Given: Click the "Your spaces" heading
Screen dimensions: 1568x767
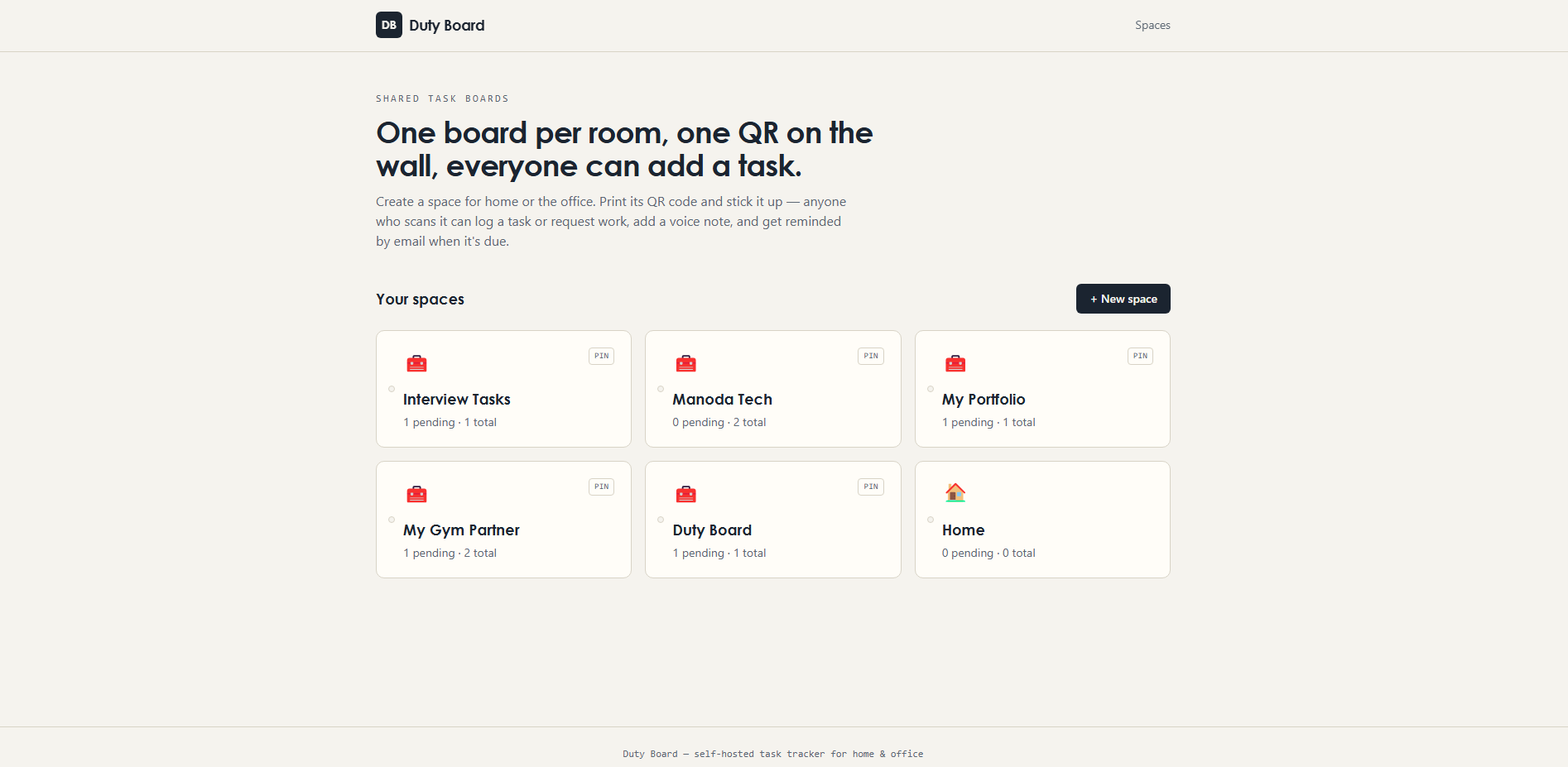Looking at the screenshot, I should [x=420, y=300].
